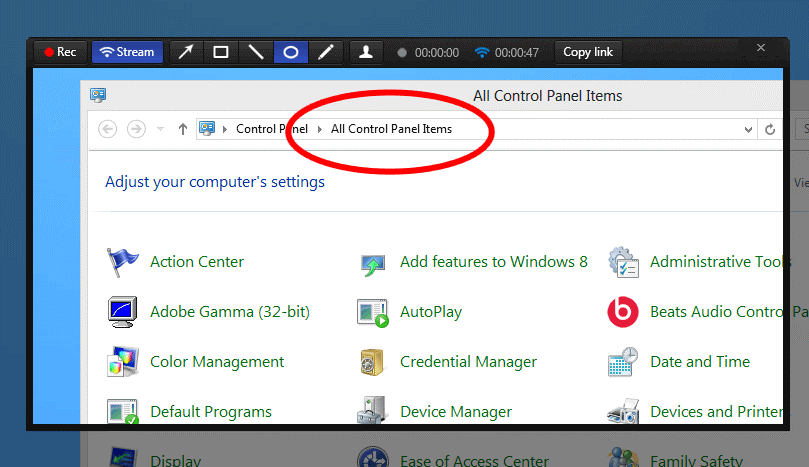Open the dimmed Ease of Access Center link

pyautogui.click(x=474, y=461)
